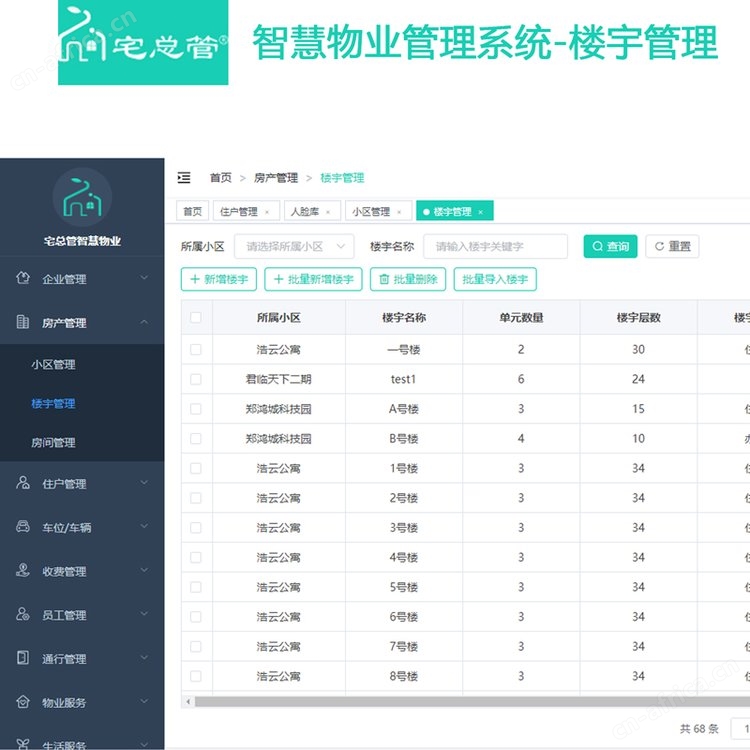The image size is (750, 750).
Task: Expand the 车位/车辆 menu chevron
Action: coord(144,527)
